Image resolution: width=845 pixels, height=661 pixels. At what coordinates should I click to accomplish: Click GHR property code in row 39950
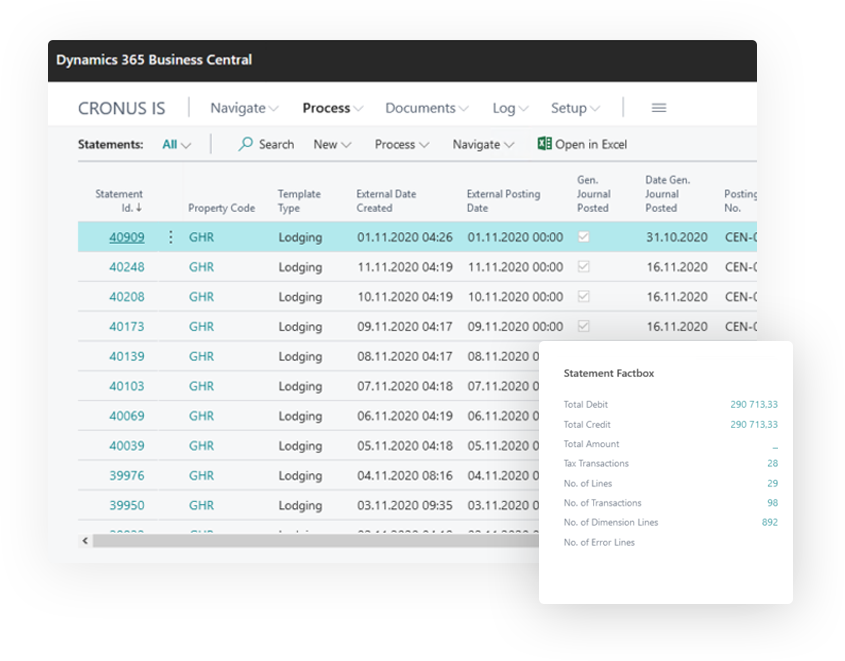[x=201, y=505]
